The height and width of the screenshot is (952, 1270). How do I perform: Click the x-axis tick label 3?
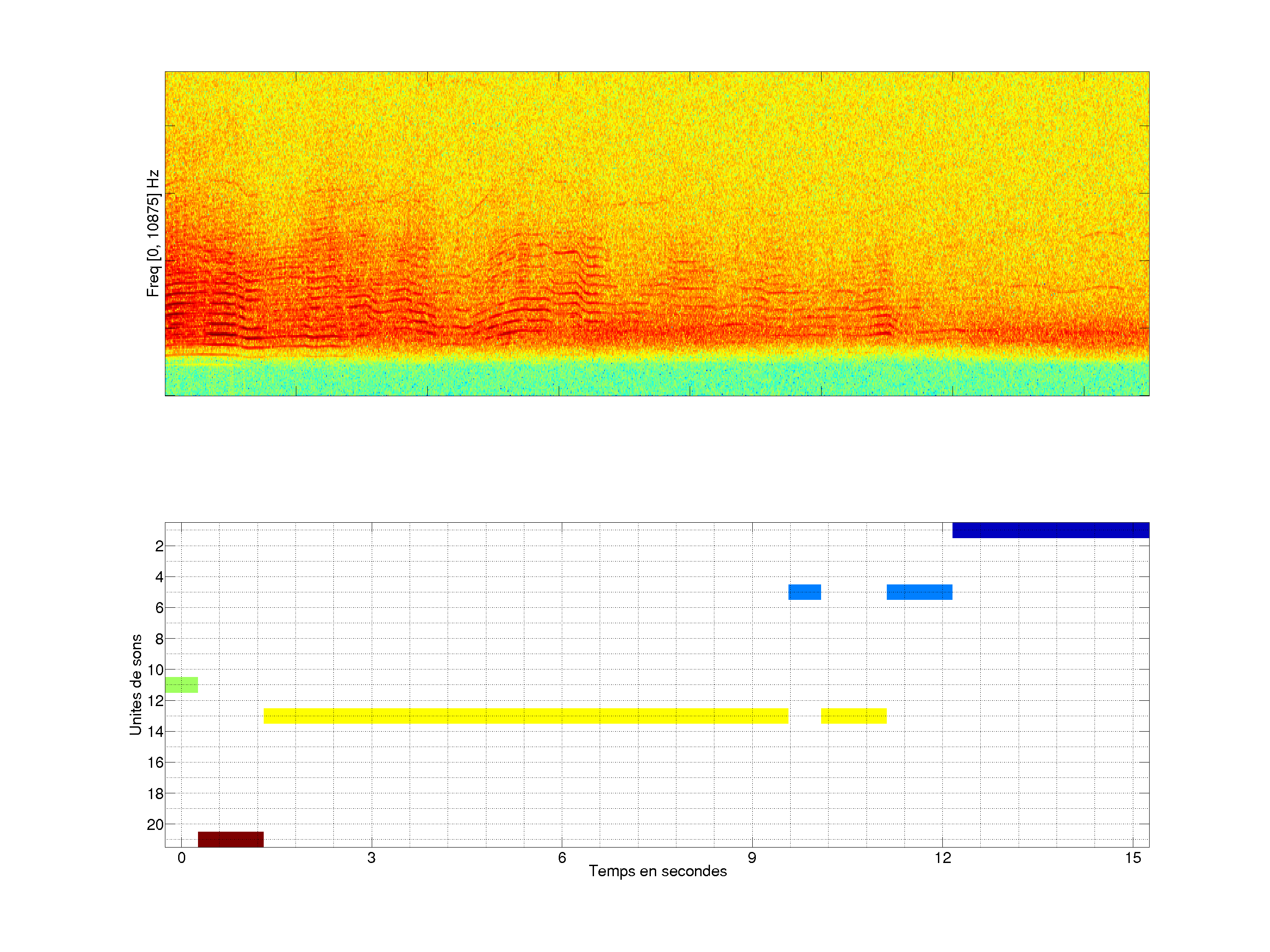coord(371,858)
